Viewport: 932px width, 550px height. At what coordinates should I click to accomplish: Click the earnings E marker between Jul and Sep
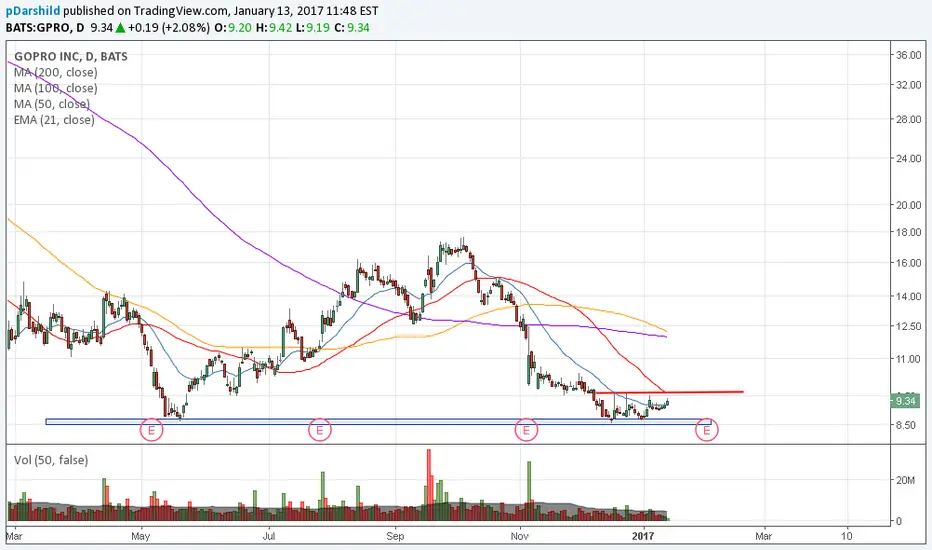click(319, 430)
